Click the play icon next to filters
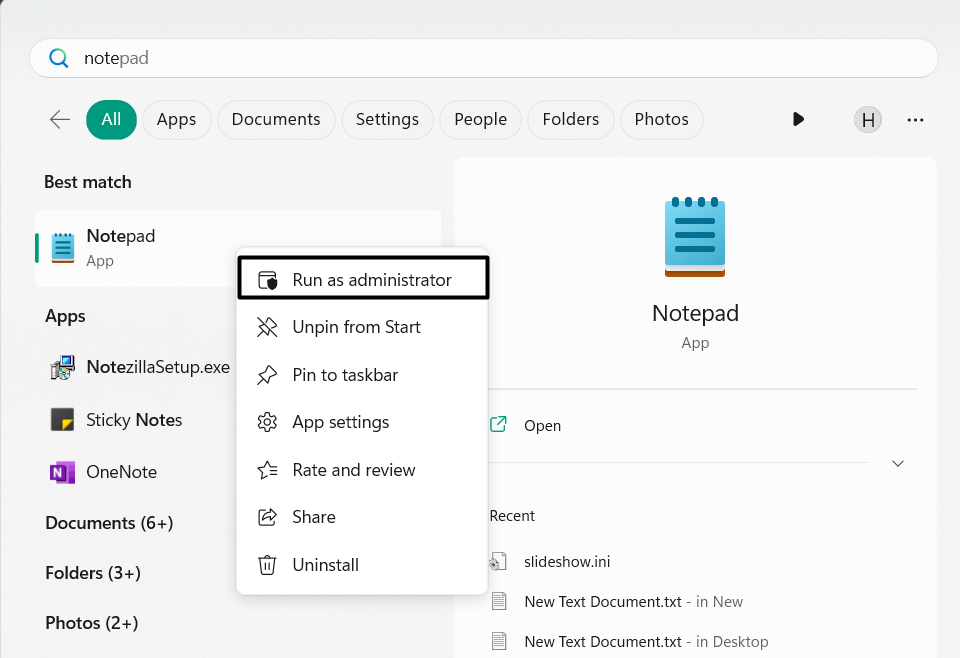The width and height of the screenshot is (960, 658). (798, 119)
